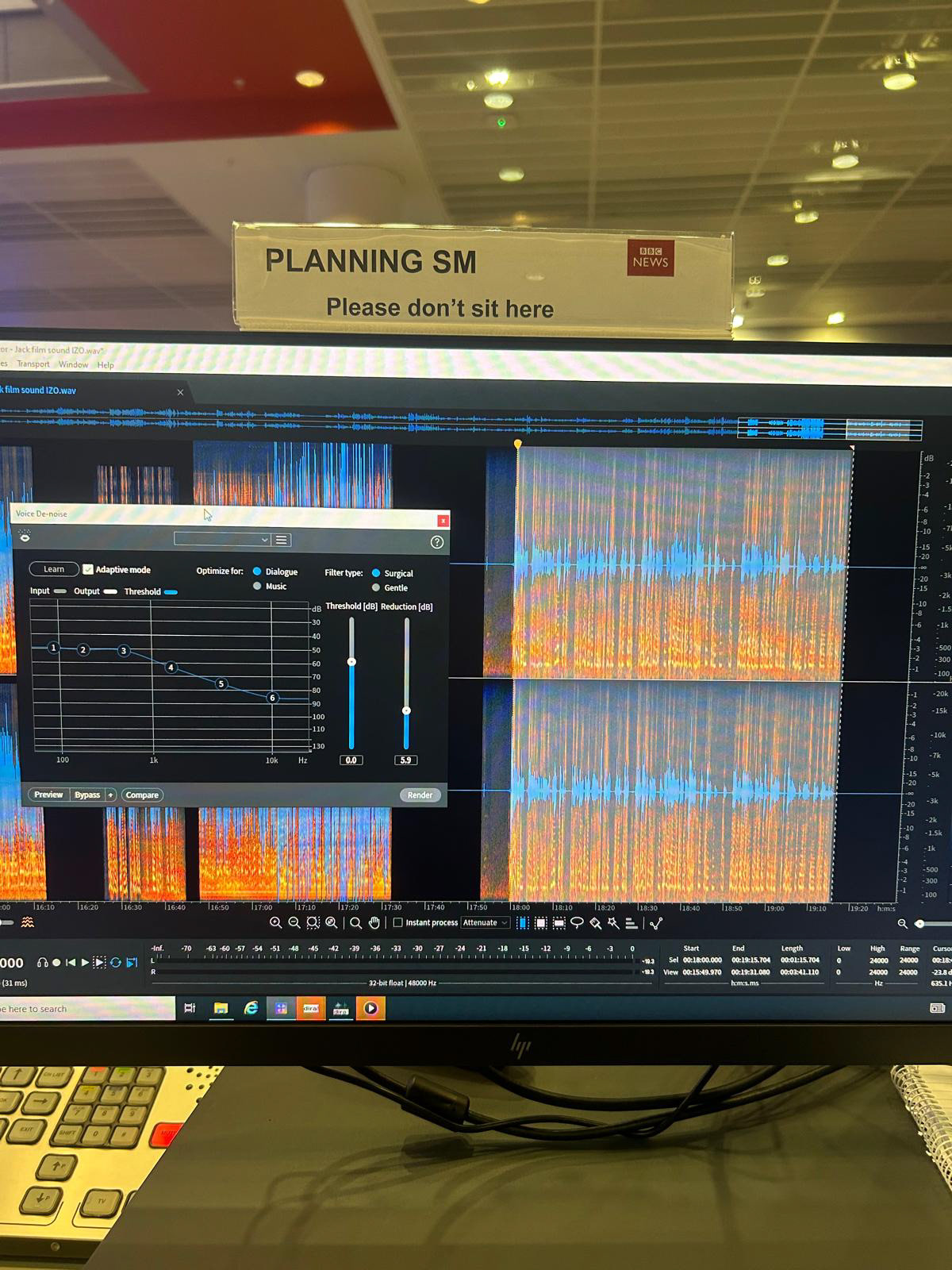
Task: Open the Window menu
Action: click(73, 364)
